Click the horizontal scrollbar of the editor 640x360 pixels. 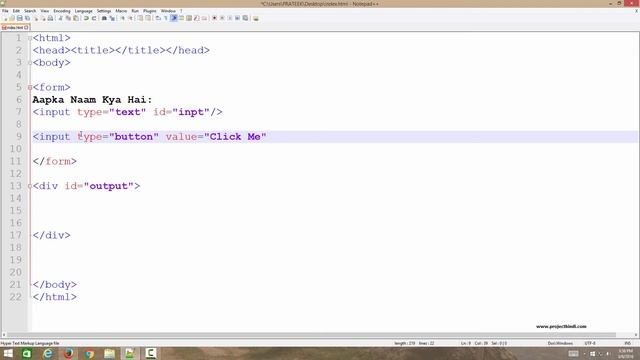coord(312,335)
